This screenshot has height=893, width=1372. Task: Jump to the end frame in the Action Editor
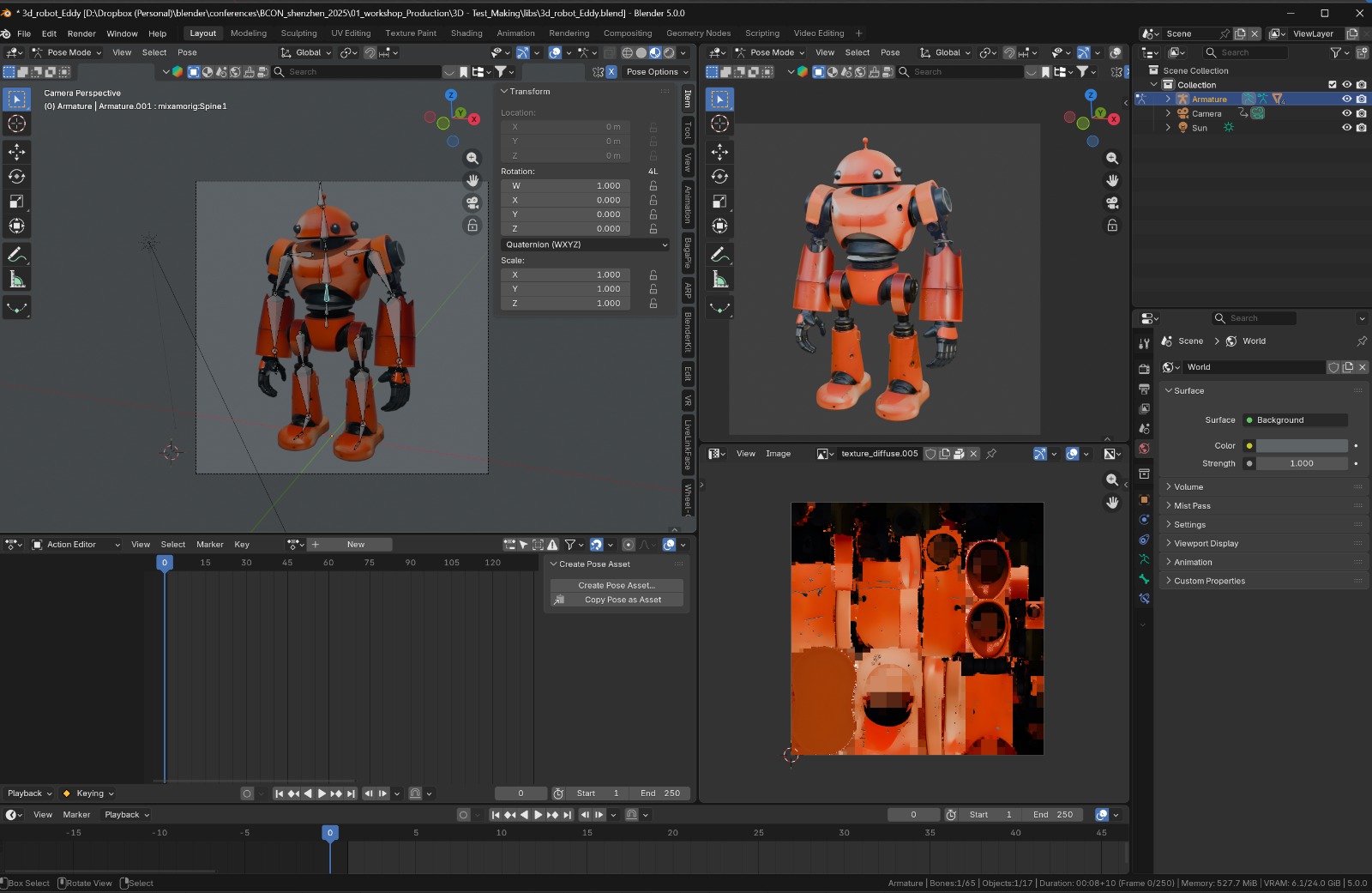click(x=351, y=793)
